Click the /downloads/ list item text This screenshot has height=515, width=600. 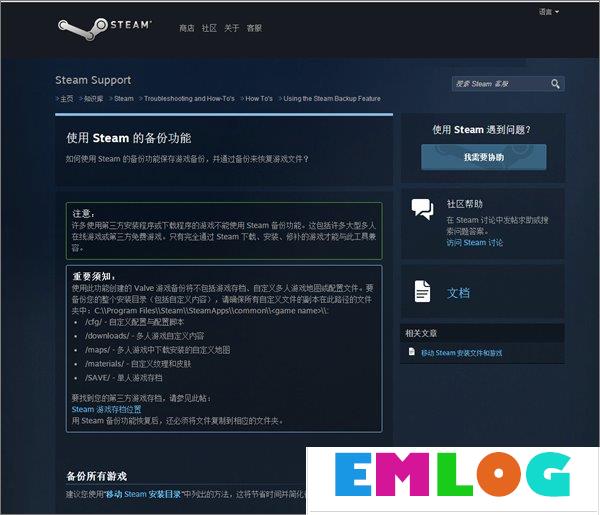point(145,336)
